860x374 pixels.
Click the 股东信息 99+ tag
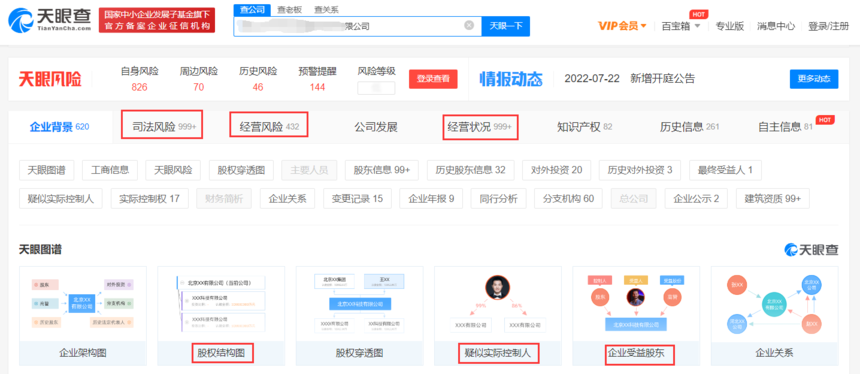[x=382, y=170]
